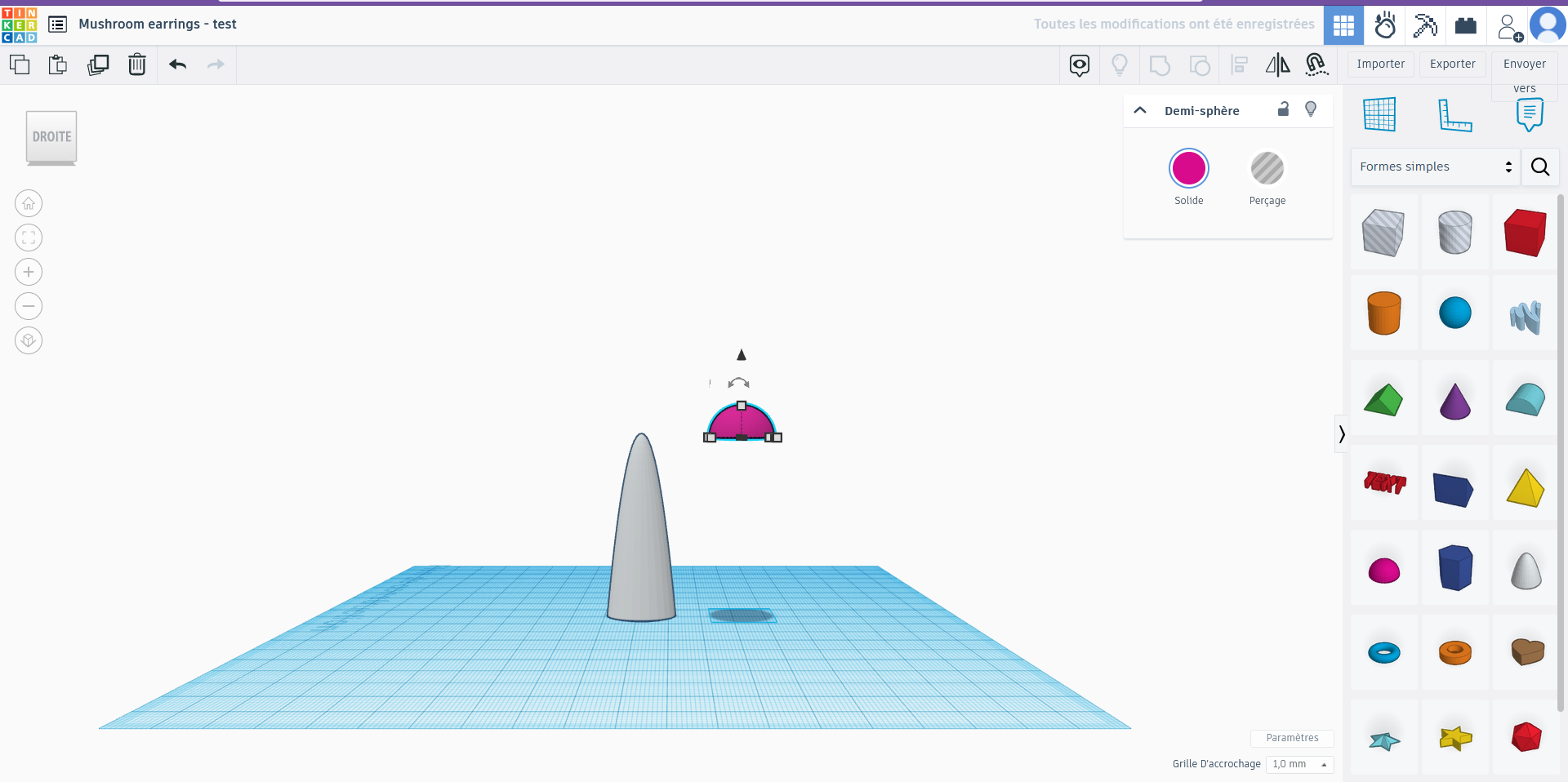Go to home view
Screen dimensions: 1568x782
coord(29,203)
